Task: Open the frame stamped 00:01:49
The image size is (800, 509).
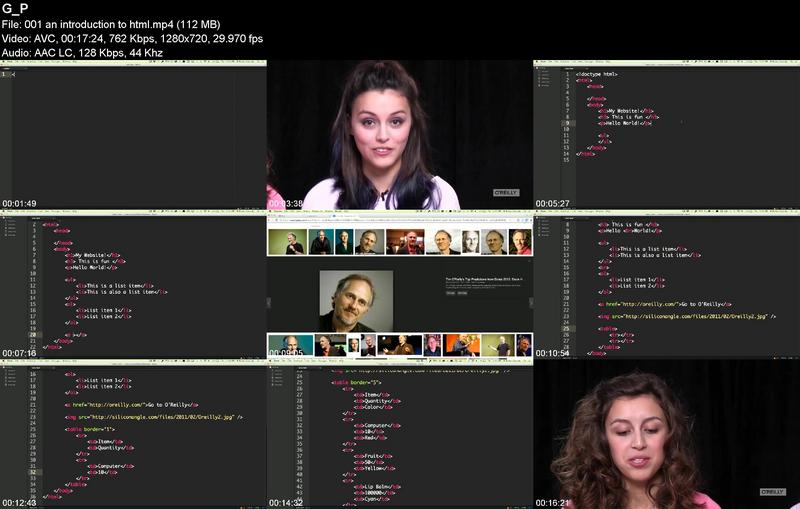Action: click(x=133, y=135)
